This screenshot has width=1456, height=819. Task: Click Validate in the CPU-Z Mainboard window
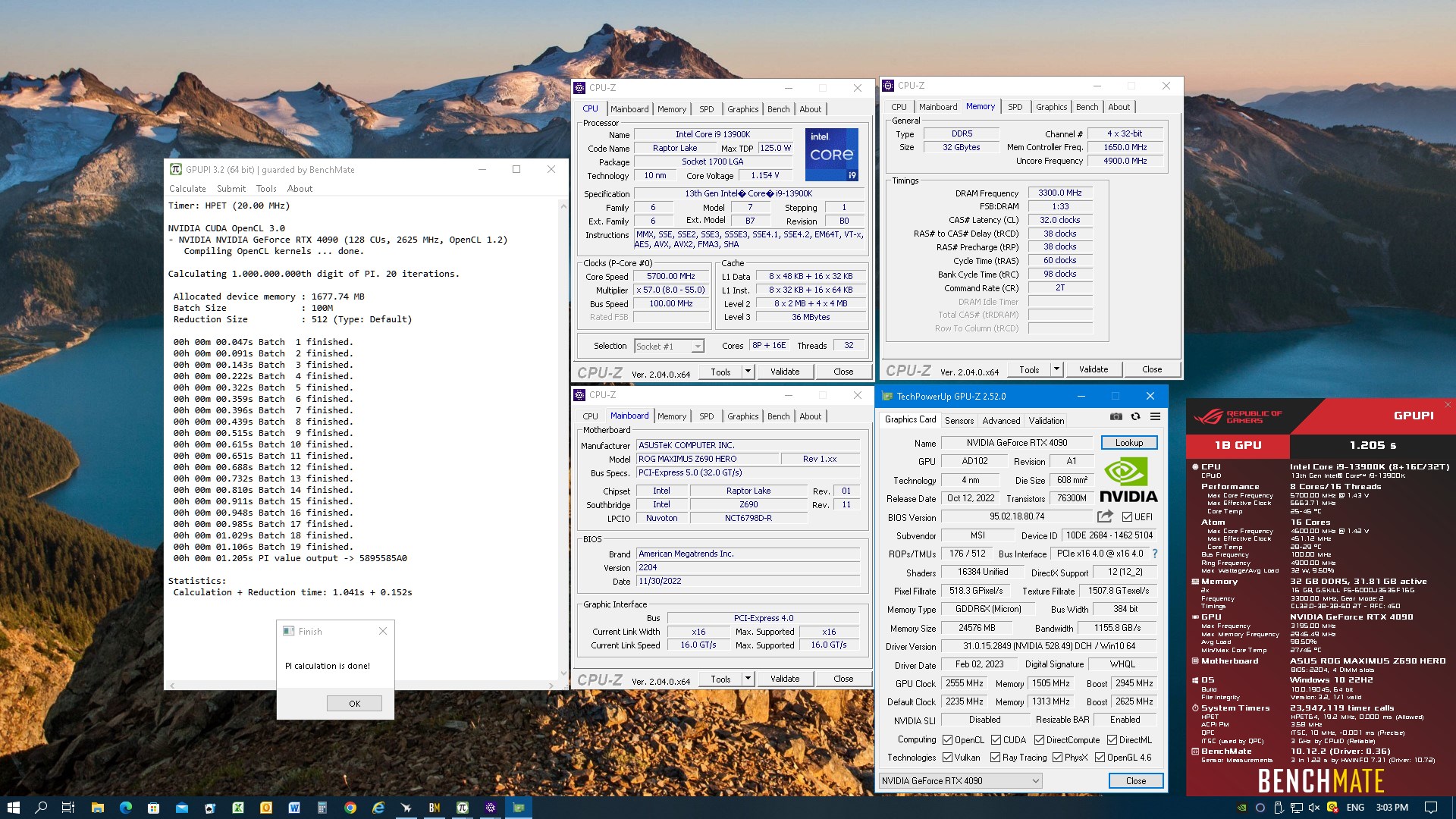click(x=785, y=679)
